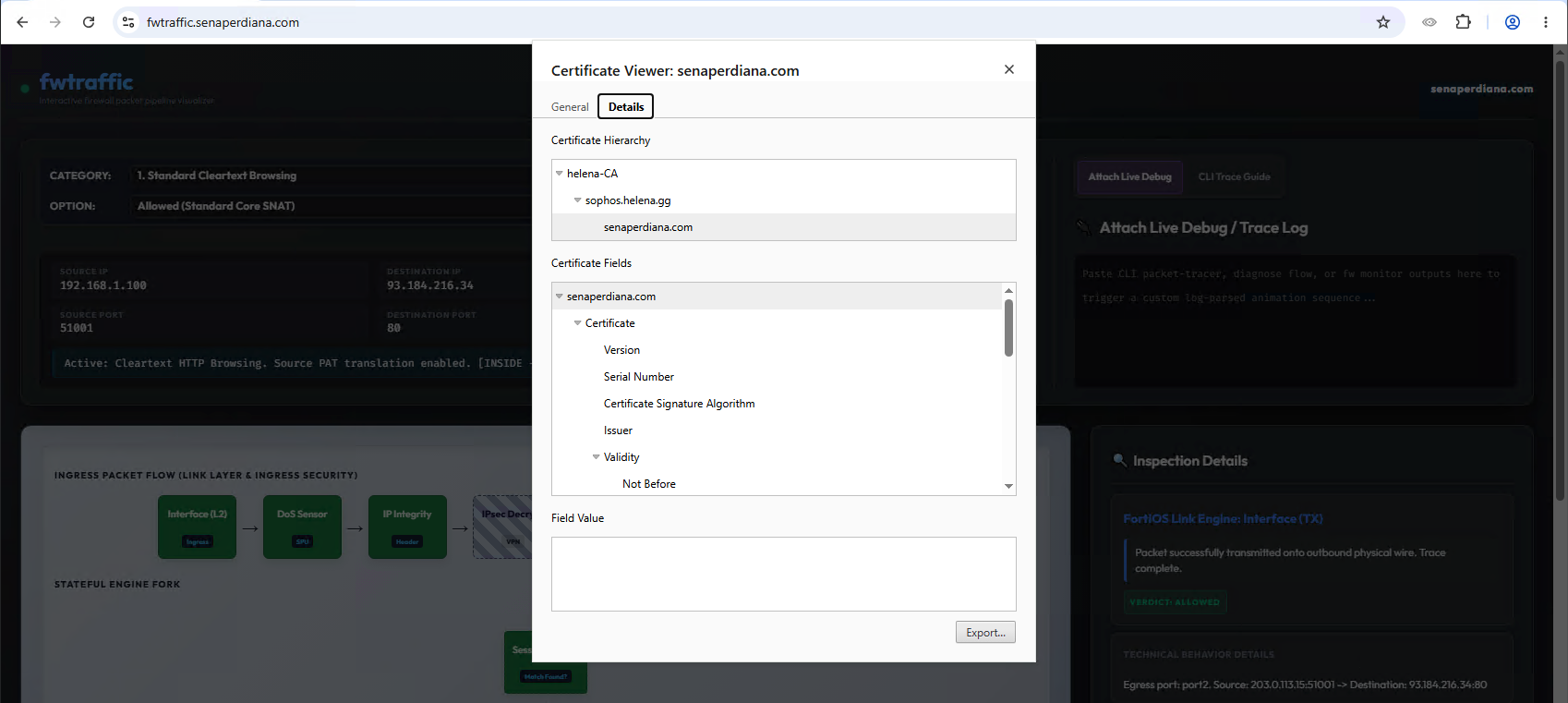Viewport: 1568px width, 703px height.
Task: Click the Certificate Fields scrollbar thumb
Action: (1008, 327)
